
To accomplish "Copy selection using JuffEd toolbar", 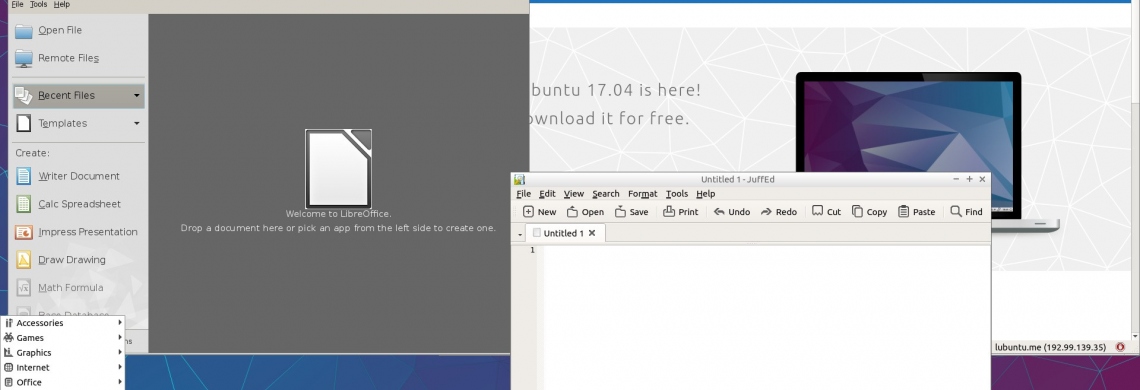I will tap(870, 212).
